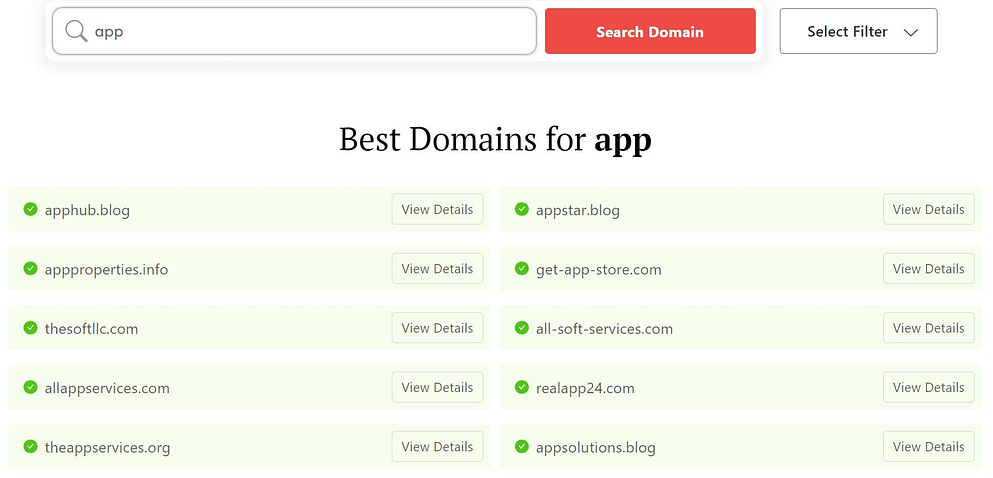Open the Select Filter dropdown
Viewport: 993px width, 478px height.
coord(857,32)
